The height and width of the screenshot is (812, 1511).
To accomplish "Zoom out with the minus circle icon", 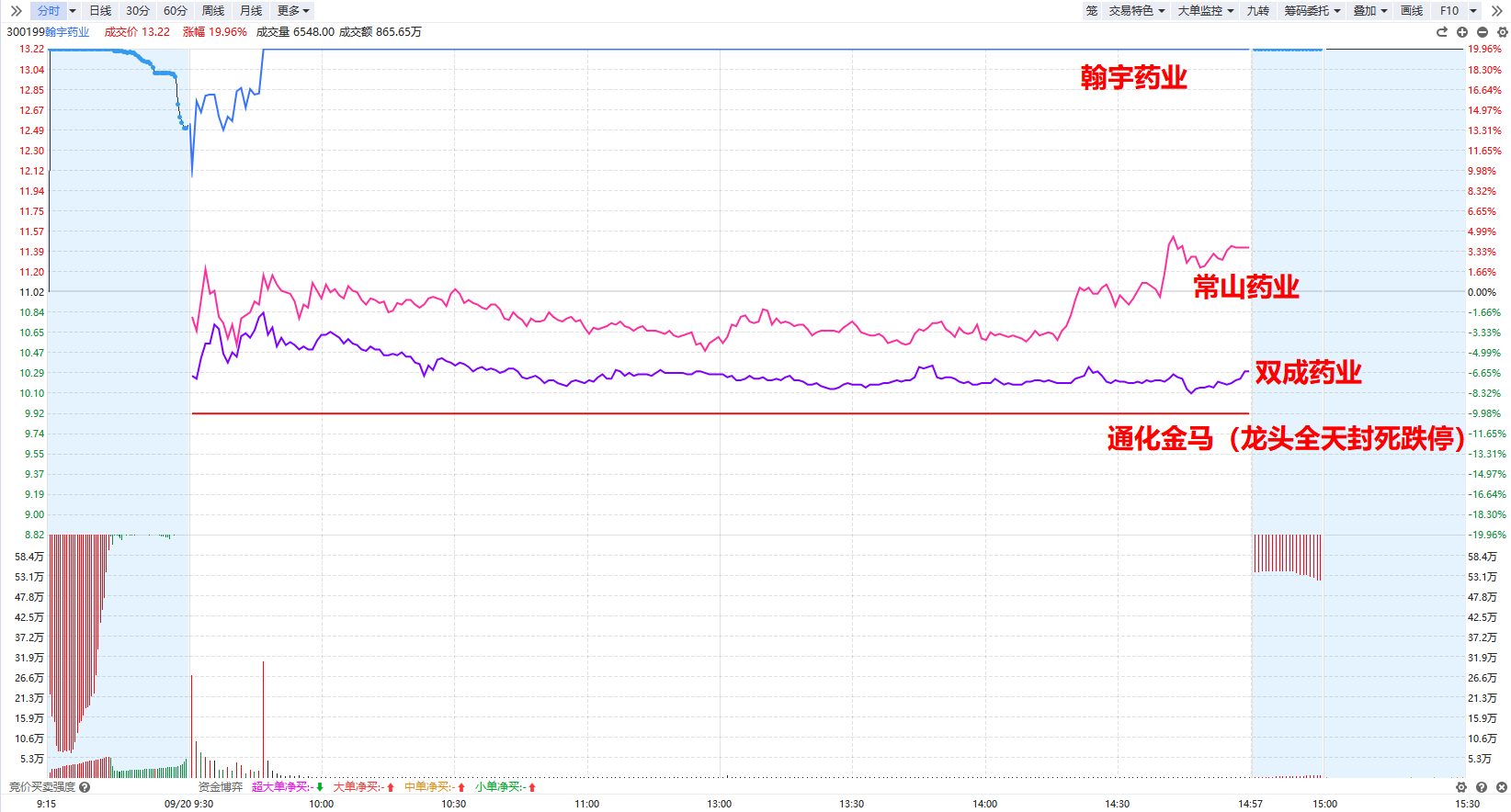I will tap(1483, 32).
